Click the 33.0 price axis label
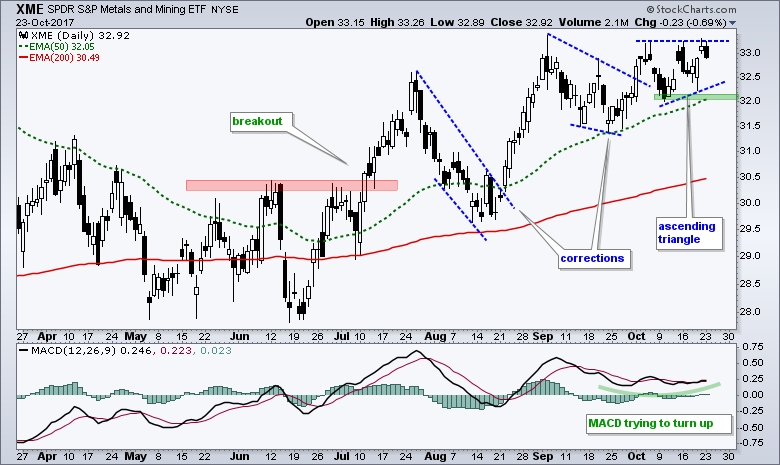The width and height of the screenshot is (780, 465). click(x=750, y=53)
